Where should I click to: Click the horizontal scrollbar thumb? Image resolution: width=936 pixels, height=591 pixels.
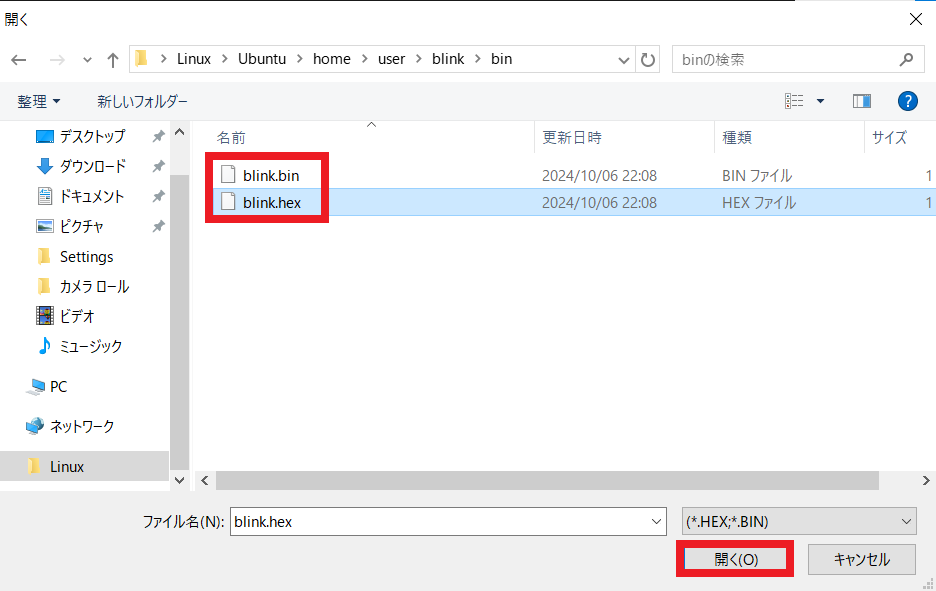[547, 481]
